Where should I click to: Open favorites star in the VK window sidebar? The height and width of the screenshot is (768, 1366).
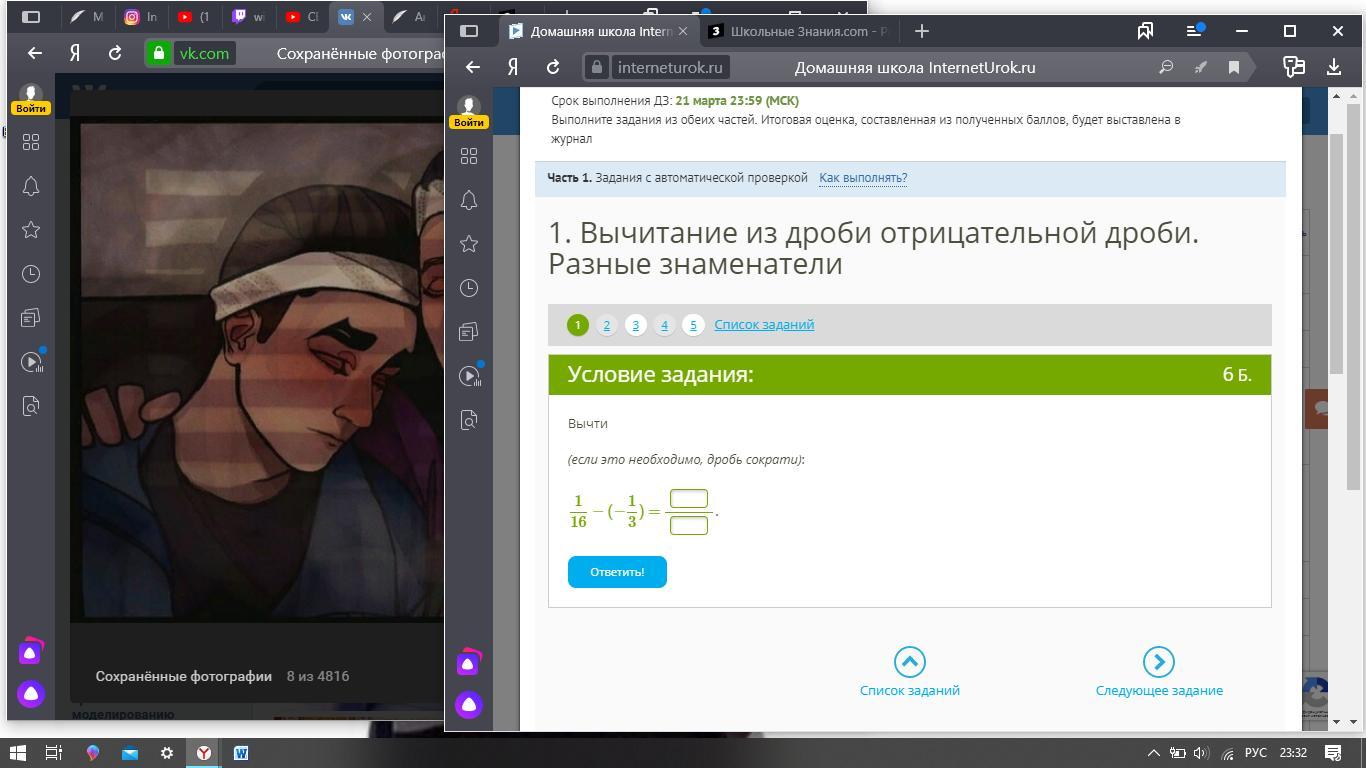(31, 230)
